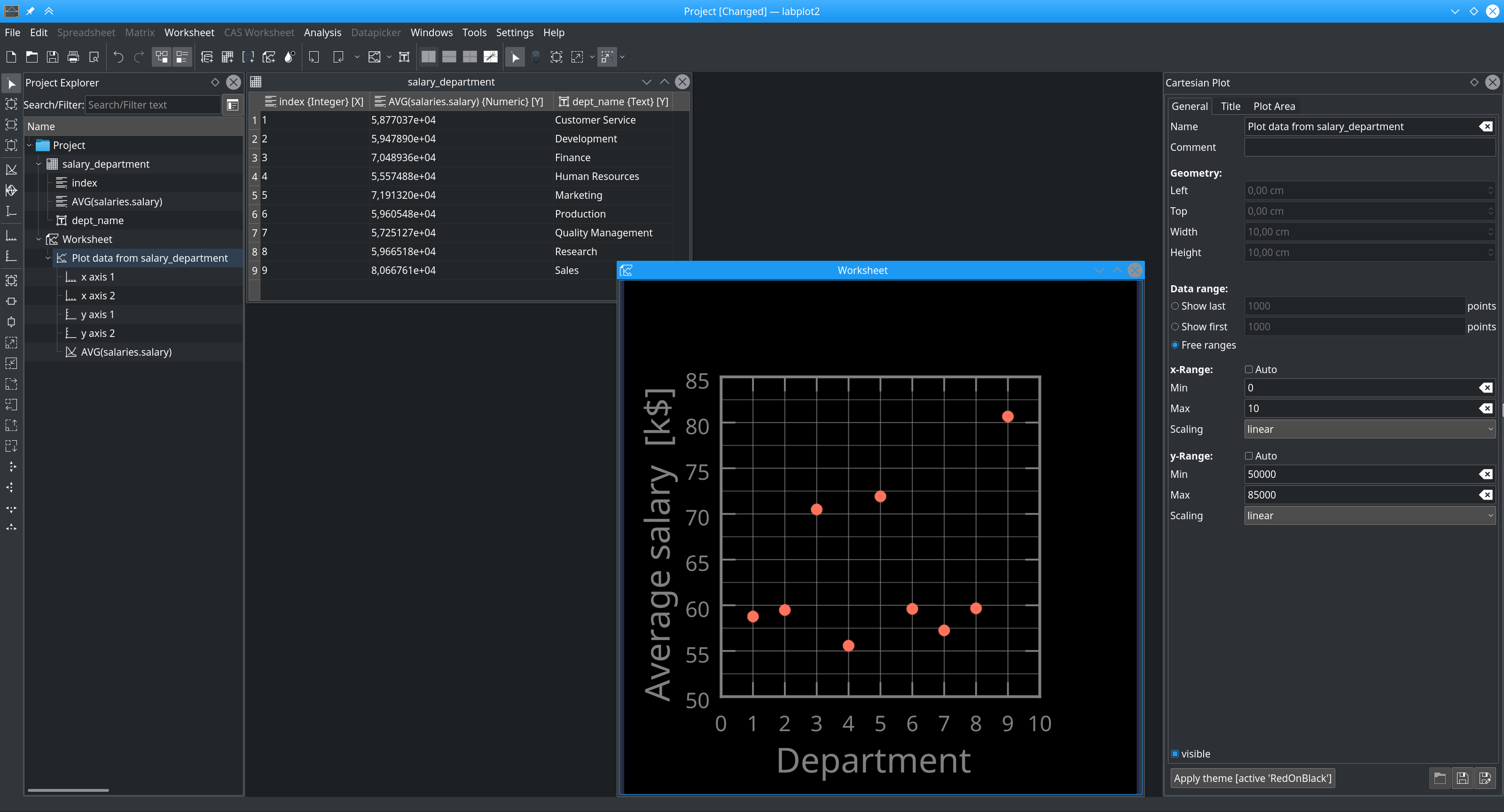Screen dimensions: 1504x812
Task: Open the y-Range Scaling dropdown
Action: pos(1369,515)
